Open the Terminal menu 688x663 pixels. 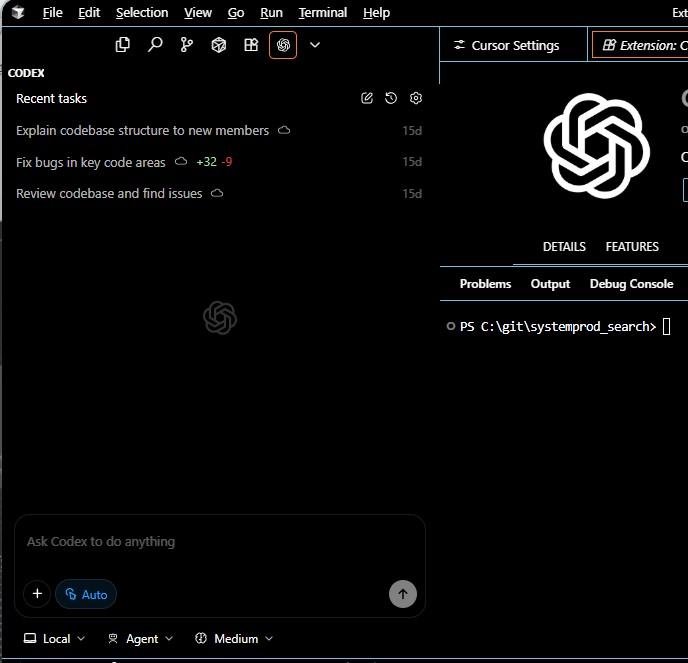(x=322, y=13)
